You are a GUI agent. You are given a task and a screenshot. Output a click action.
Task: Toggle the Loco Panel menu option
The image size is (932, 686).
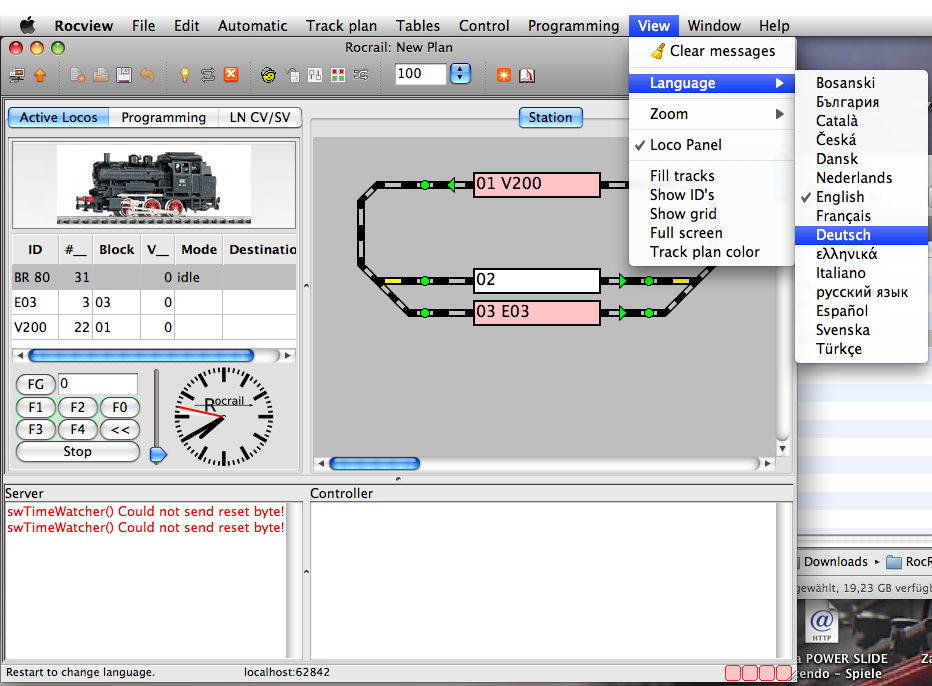click(x=685, y=145)
